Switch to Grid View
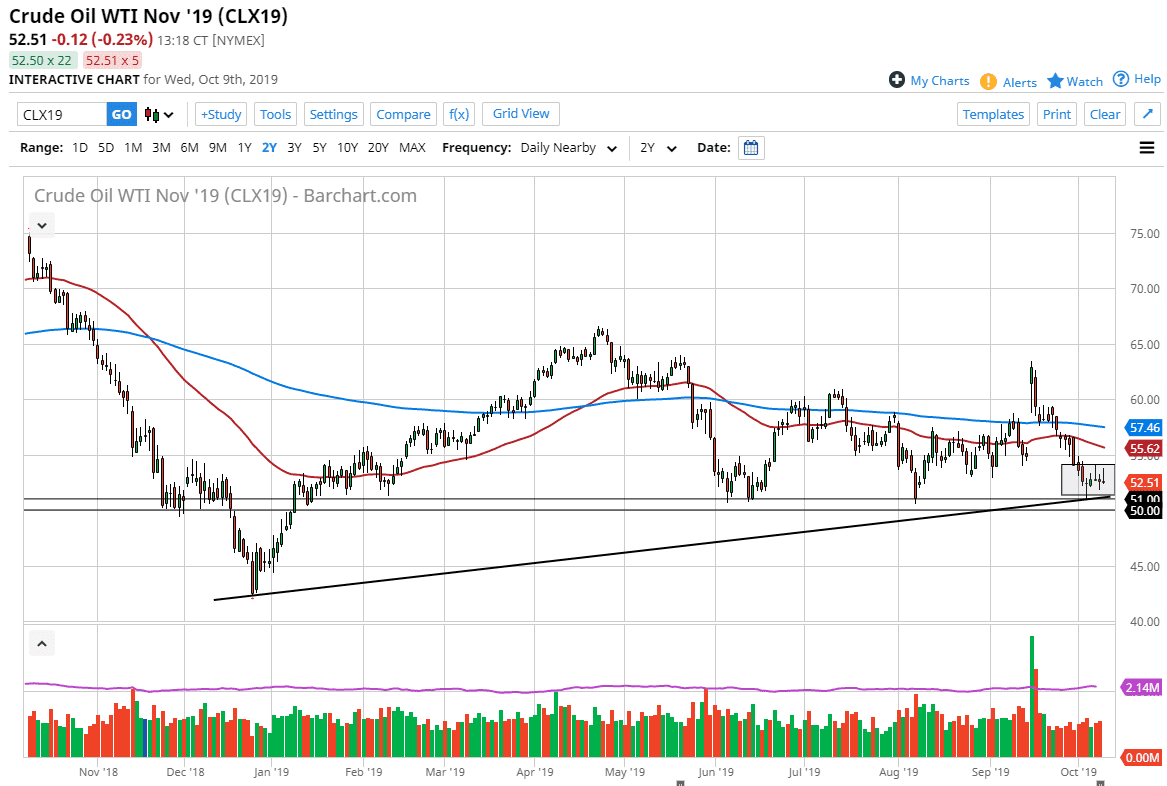 point(520,114)
